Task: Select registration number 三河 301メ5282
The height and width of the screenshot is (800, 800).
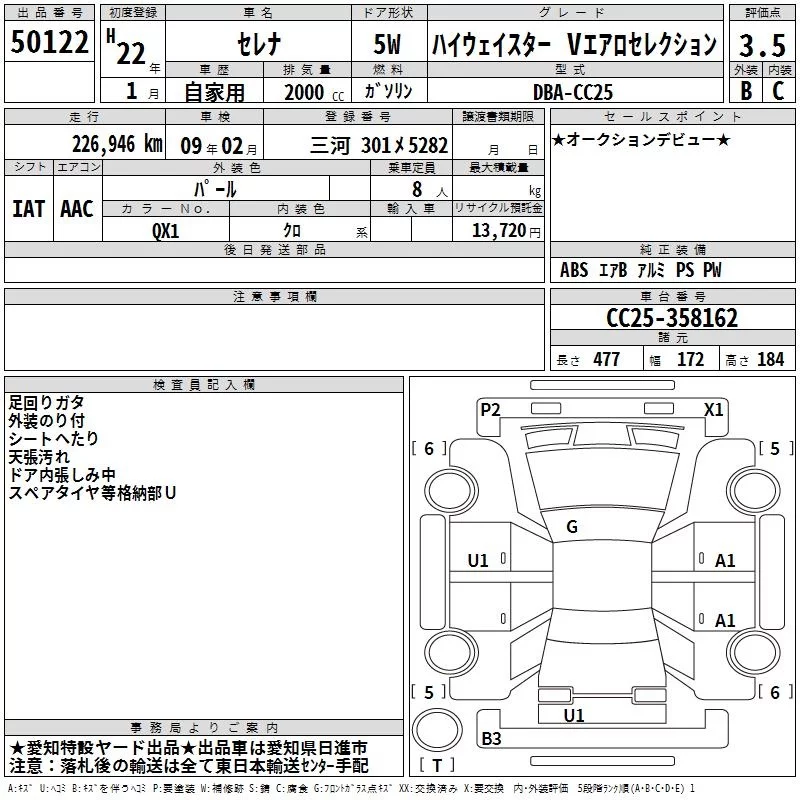Action: pyautogui.click(x=379, y=146)
